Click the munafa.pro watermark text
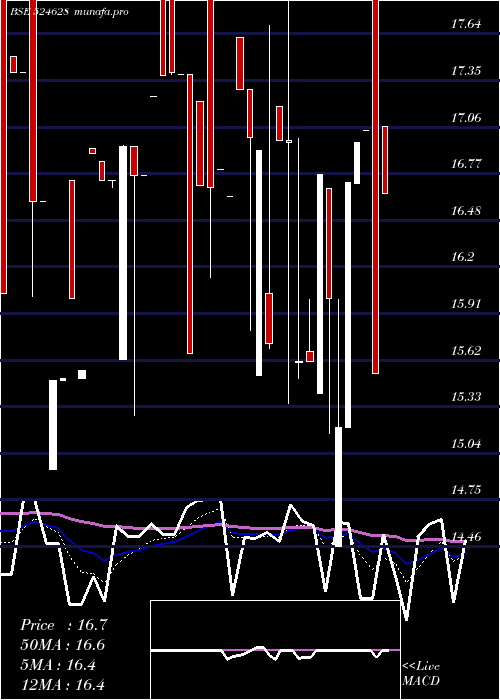The height and width of the screenshot is (700, 500). coord(101,12)
